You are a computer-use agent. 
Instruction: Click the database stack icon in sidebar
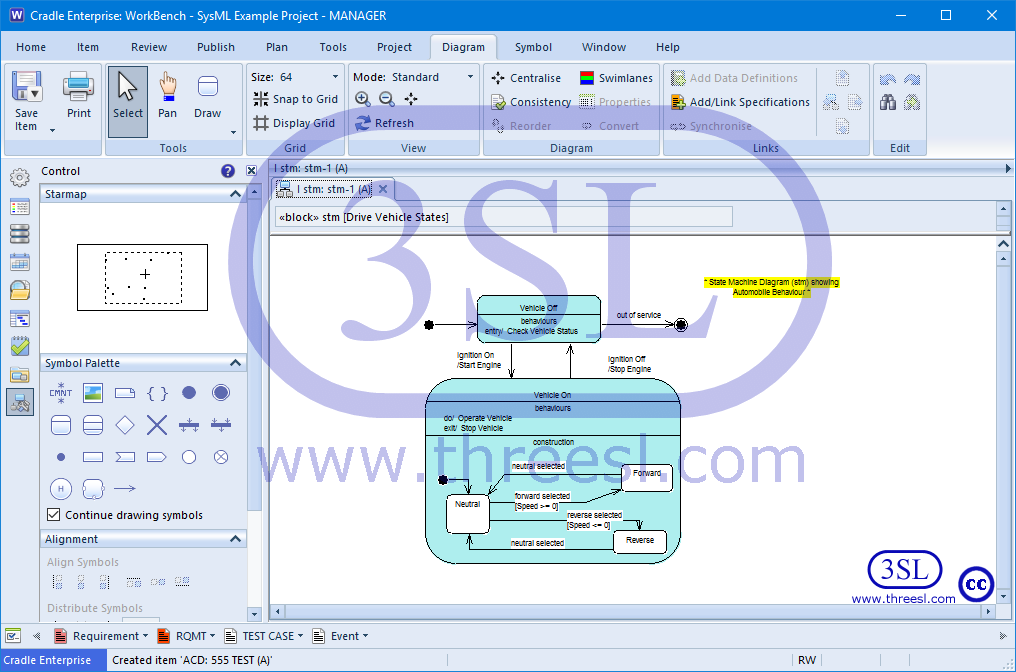(19, 234)
